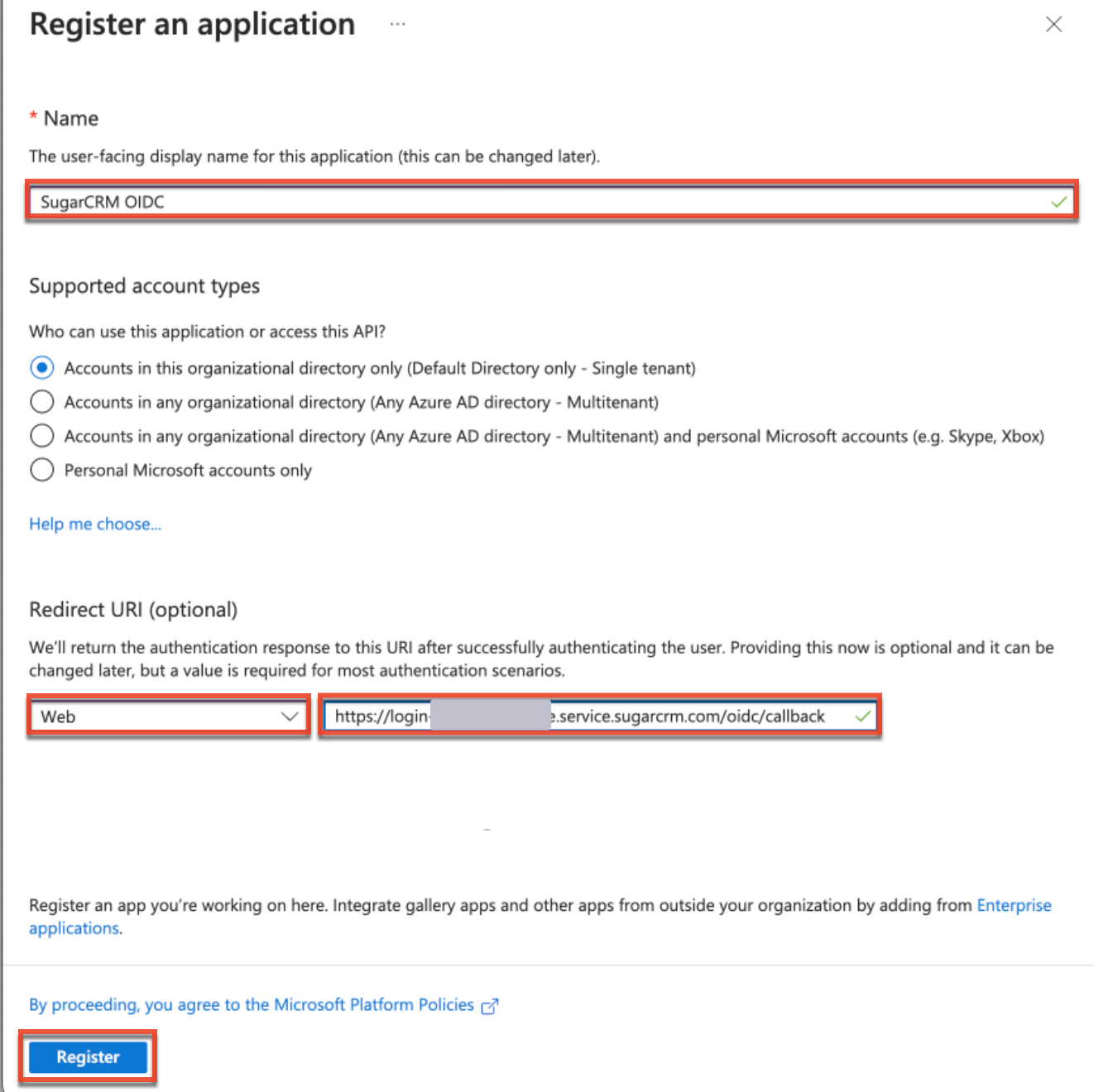1094x1092 pixels.
Task: Click the Enterprise applications link
Action: click(1014, 905)
